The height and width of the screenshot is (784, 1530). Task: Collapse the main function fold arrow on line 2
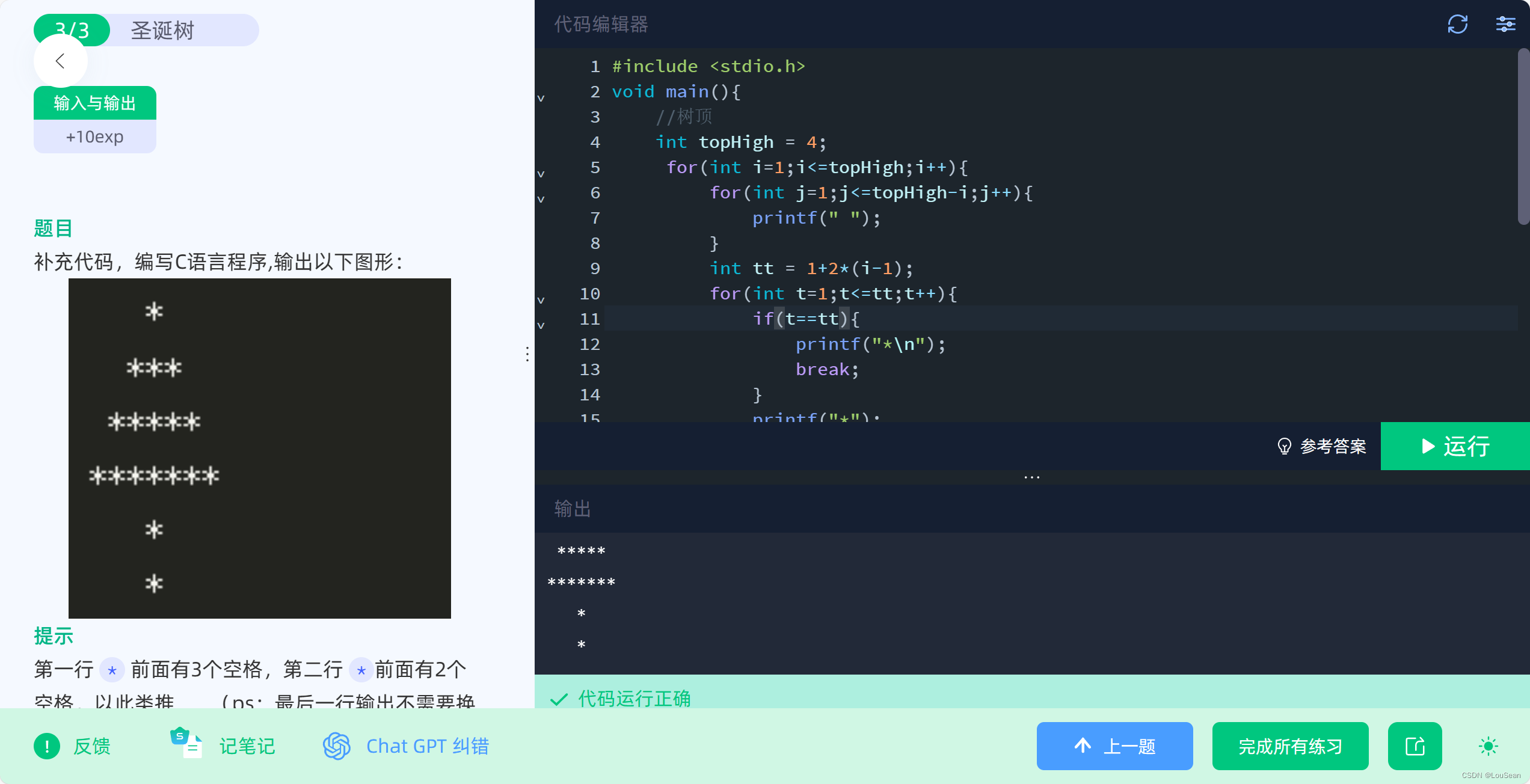[x=541, y=98]
